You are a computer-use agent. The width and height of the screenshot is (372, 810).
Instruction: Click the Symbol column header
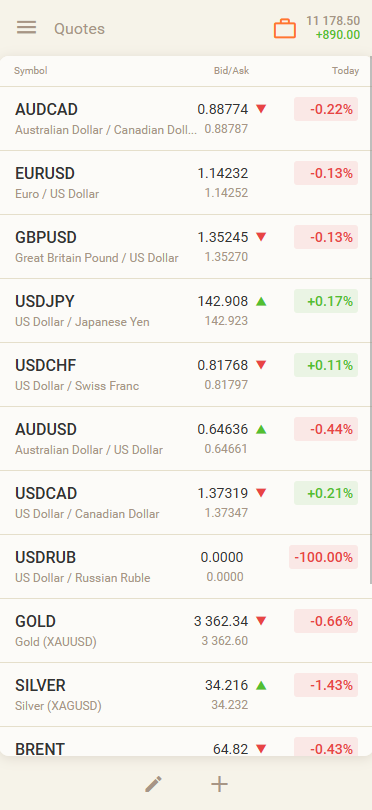click(x=30, y=71)
